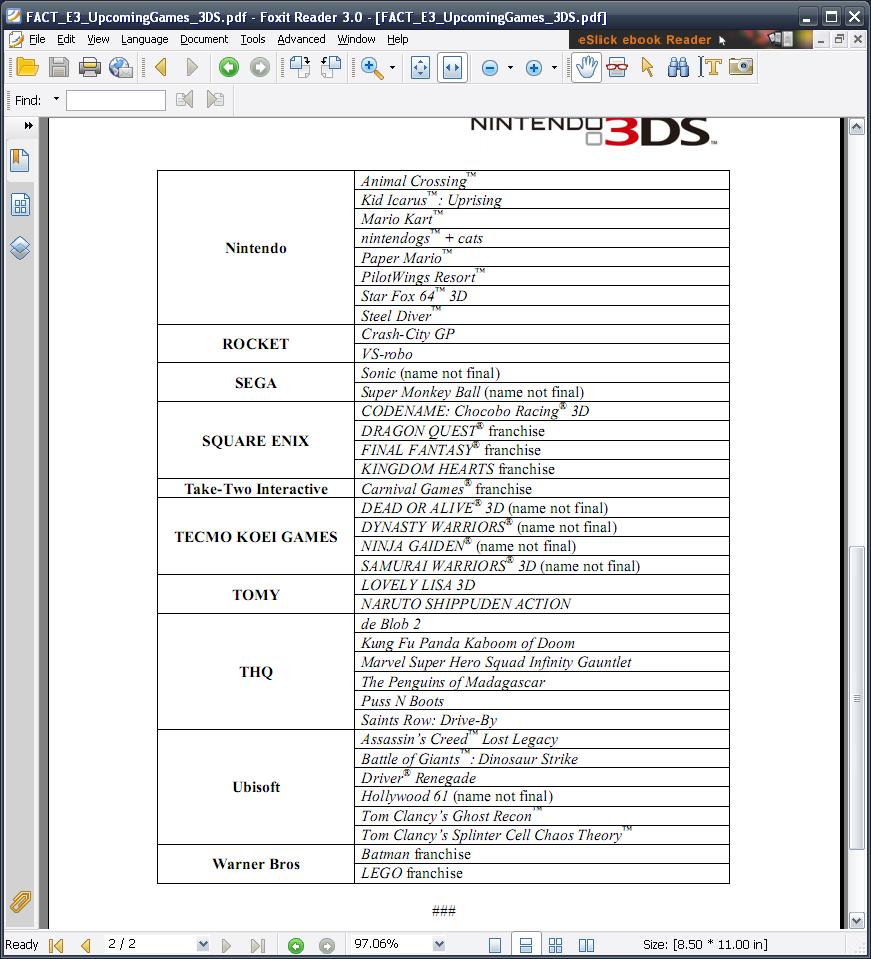
Task: Open the Bookmarks panel icon
Action: point(20,160)
